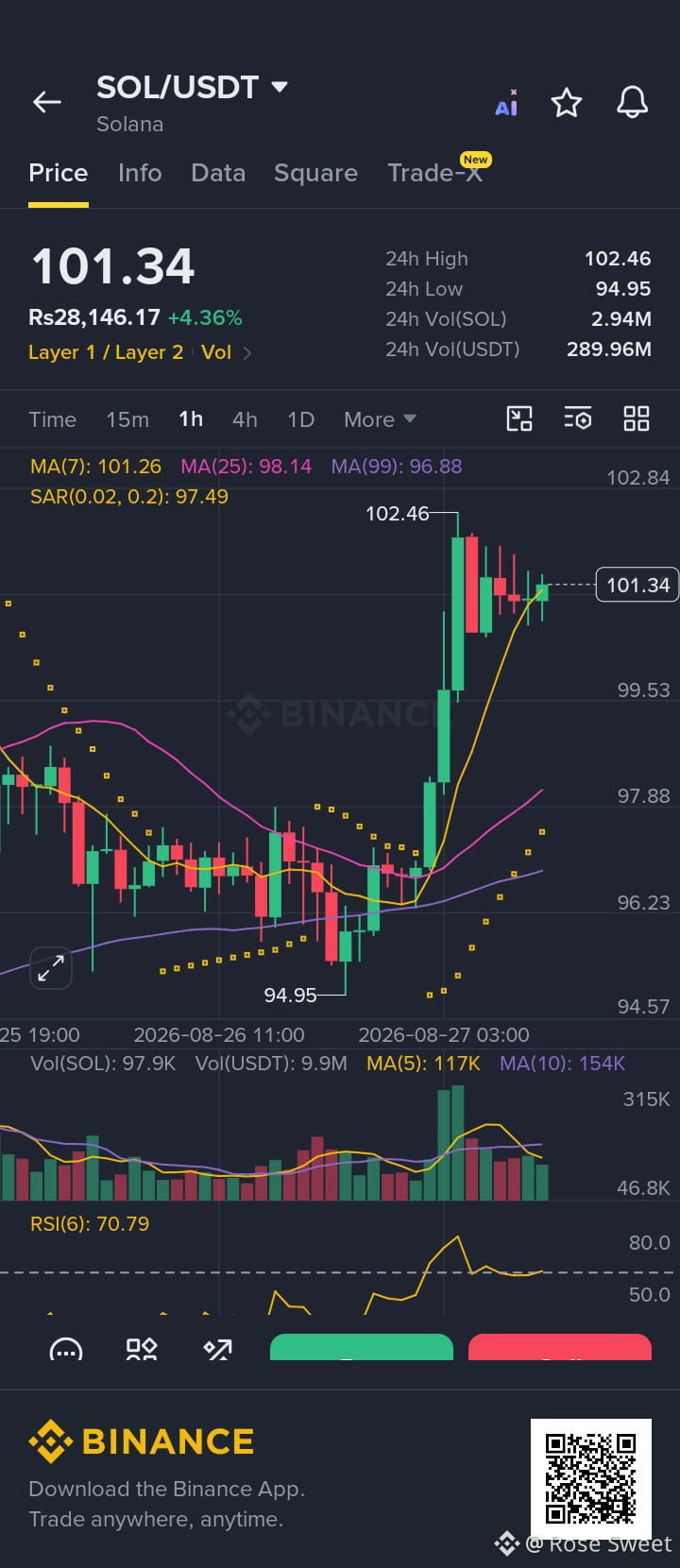Viewport: 680px width, 1568px height.
Task: Tap the Vol(USDT): 9.9M label
Action: (271, 1064)
